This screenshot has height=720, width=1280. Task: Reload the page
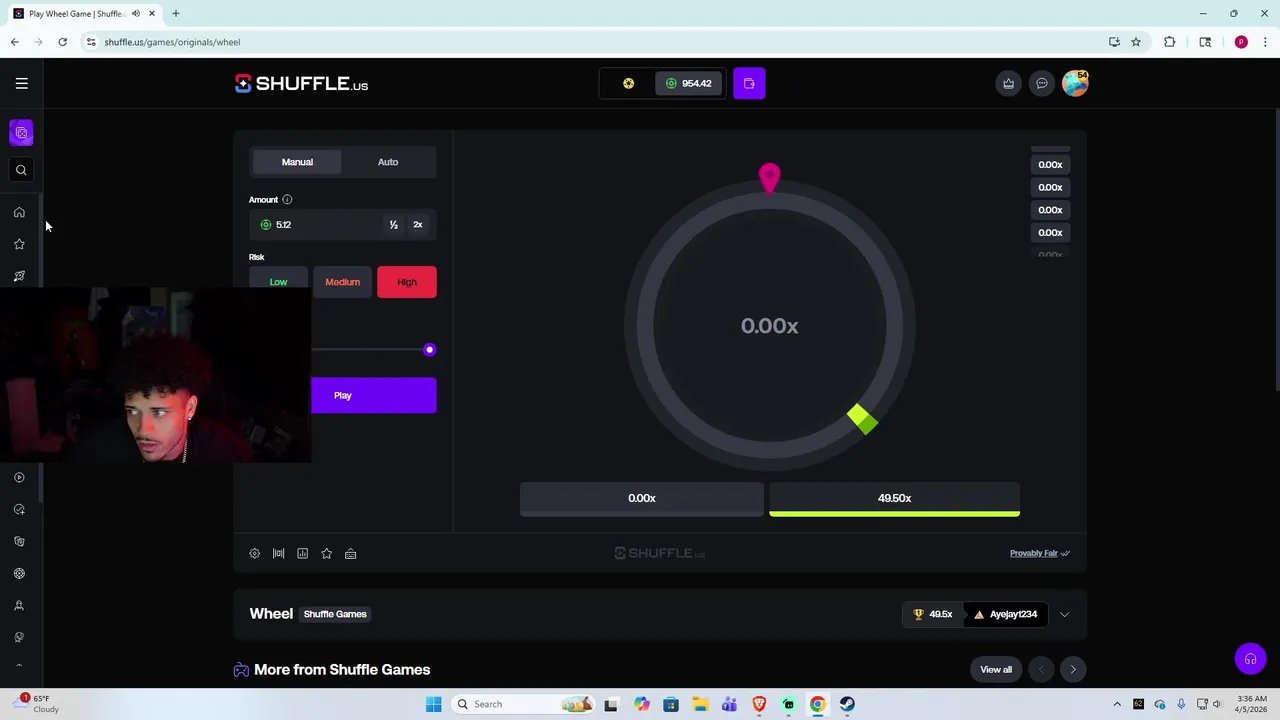62,42
